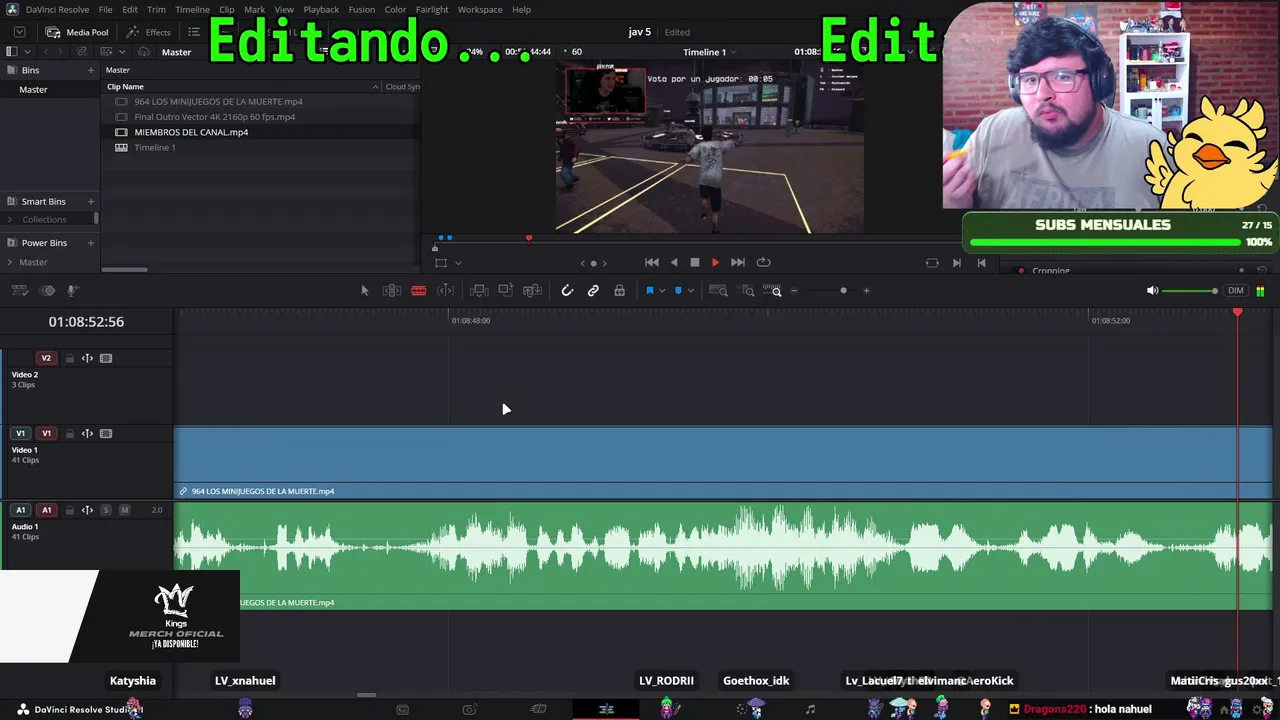Add a blue Flag to clip
Screen dimensions: 1280x720
pyautogui.click(x=650, y=291)
